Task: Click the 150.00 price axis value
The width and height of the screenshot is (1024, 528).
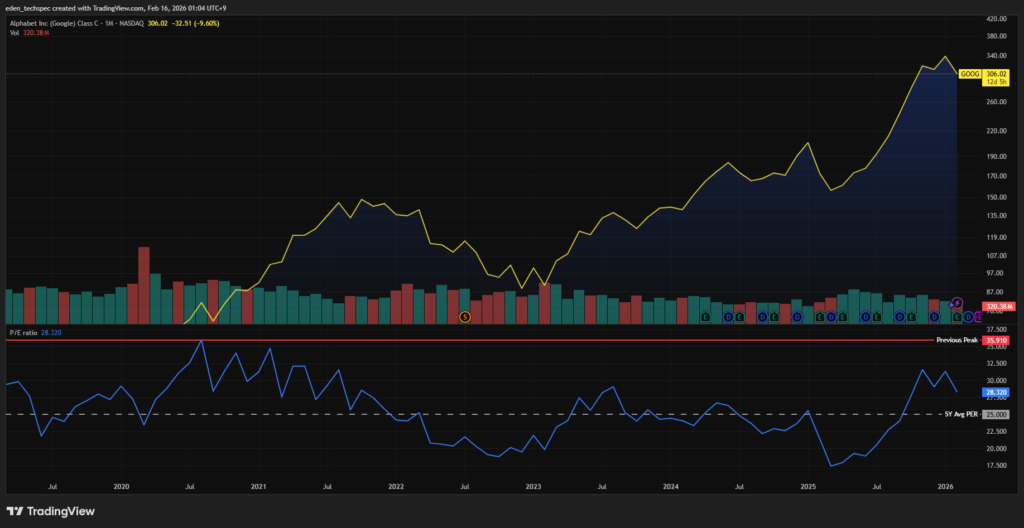Action: pos(997,197)
